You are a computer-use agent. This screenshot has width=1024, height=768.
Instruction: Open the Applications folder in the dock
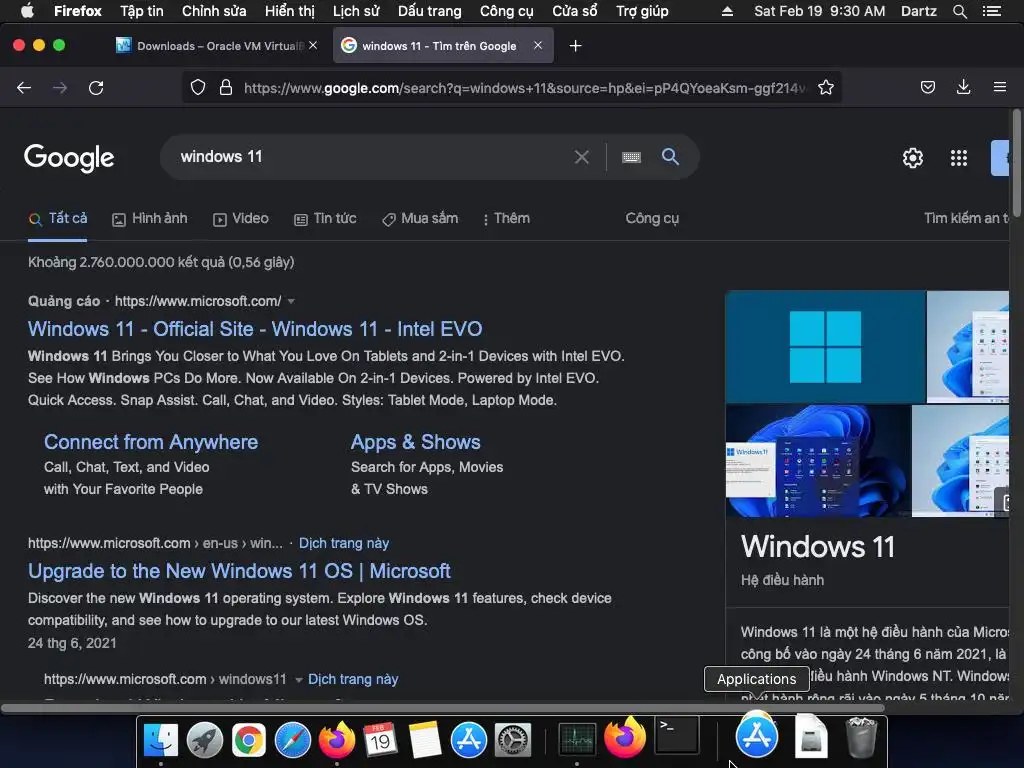757,735
